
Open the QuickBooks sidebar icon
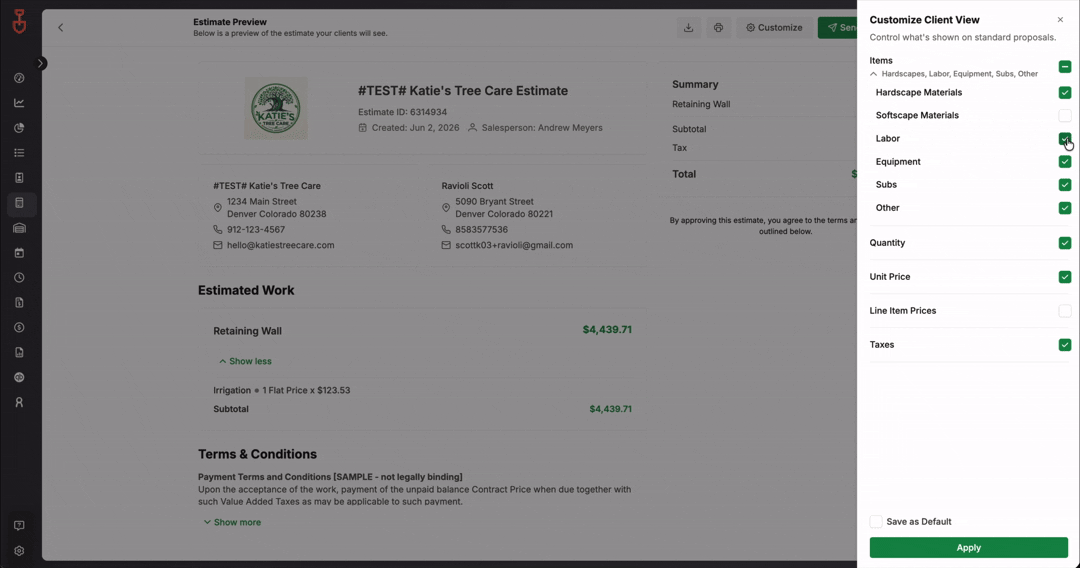coord(19,377)
